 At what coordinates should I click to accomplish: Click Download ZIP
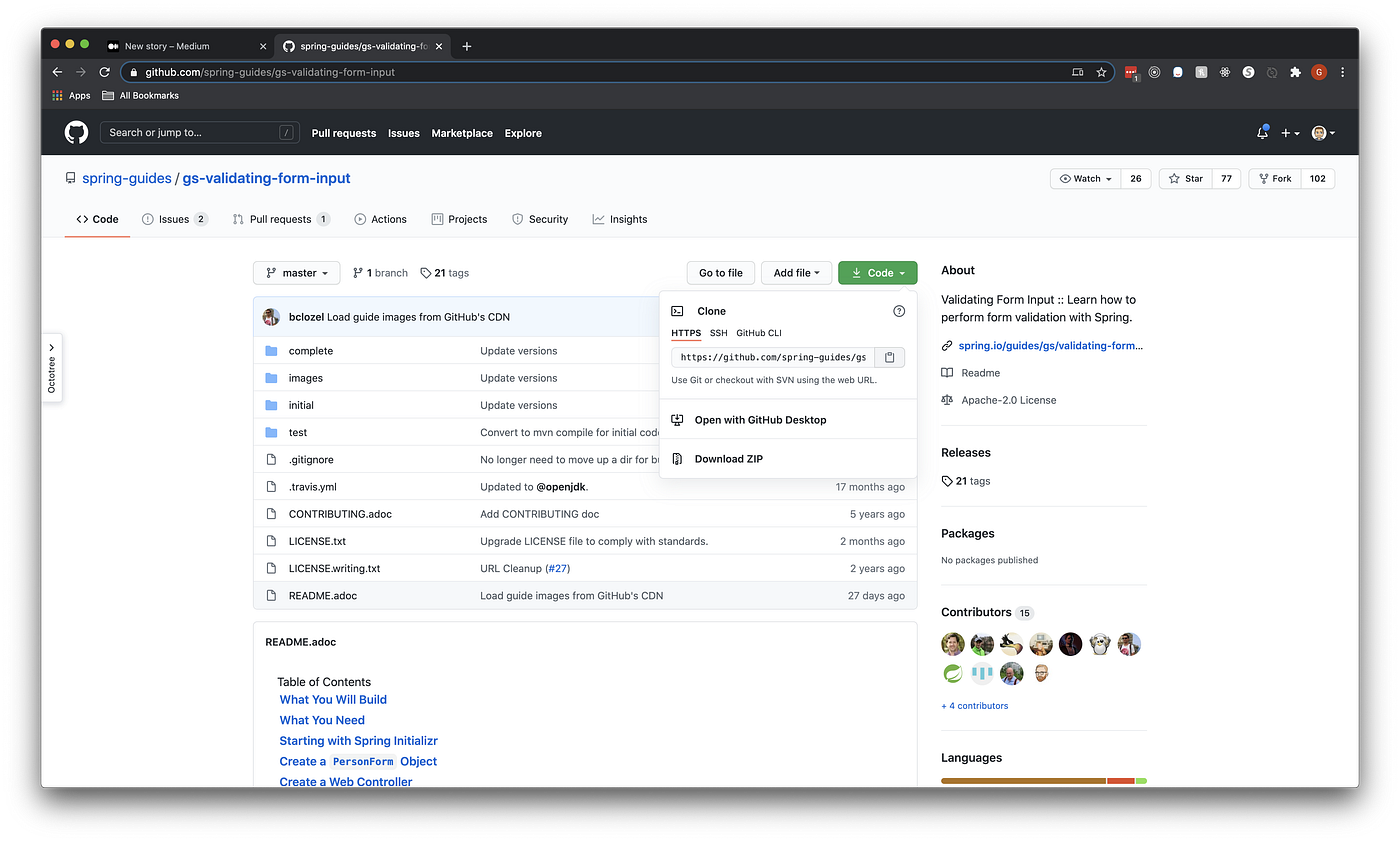click(x=788, y=459)
